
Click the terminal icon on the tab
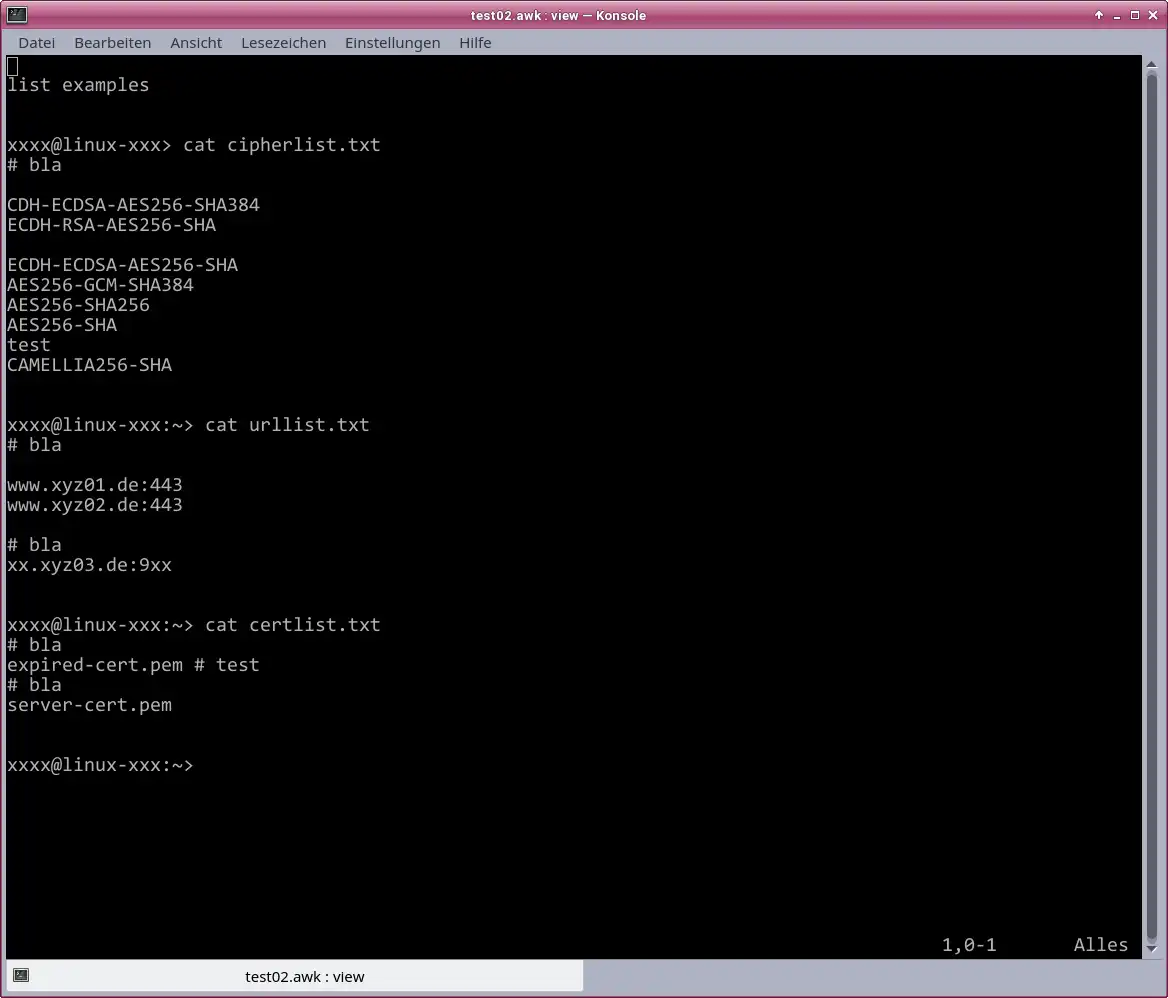[x=21, y=976]
